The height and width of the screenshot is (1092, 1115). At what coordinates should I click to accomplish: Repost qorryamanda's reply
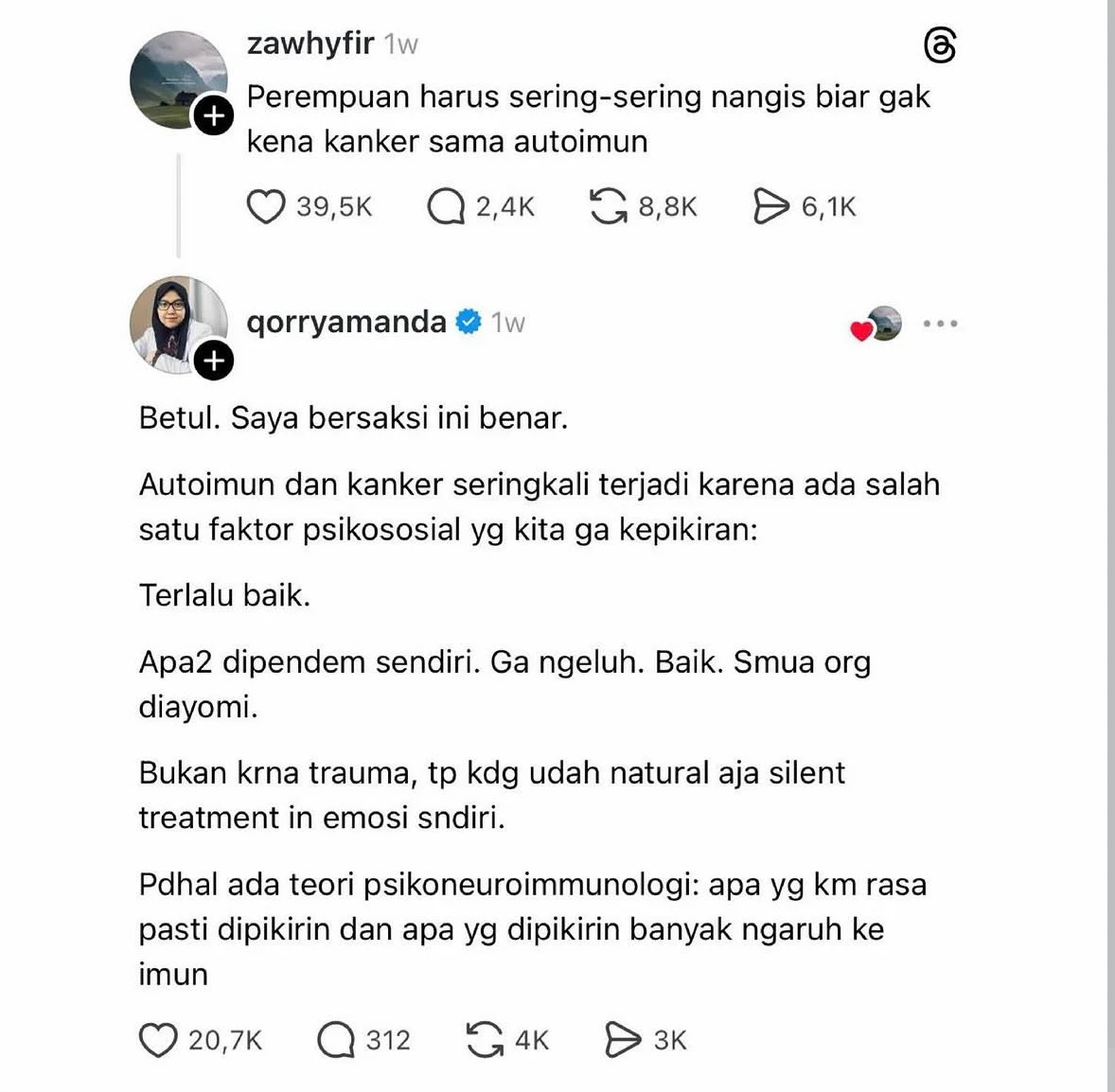(485, 1040)
